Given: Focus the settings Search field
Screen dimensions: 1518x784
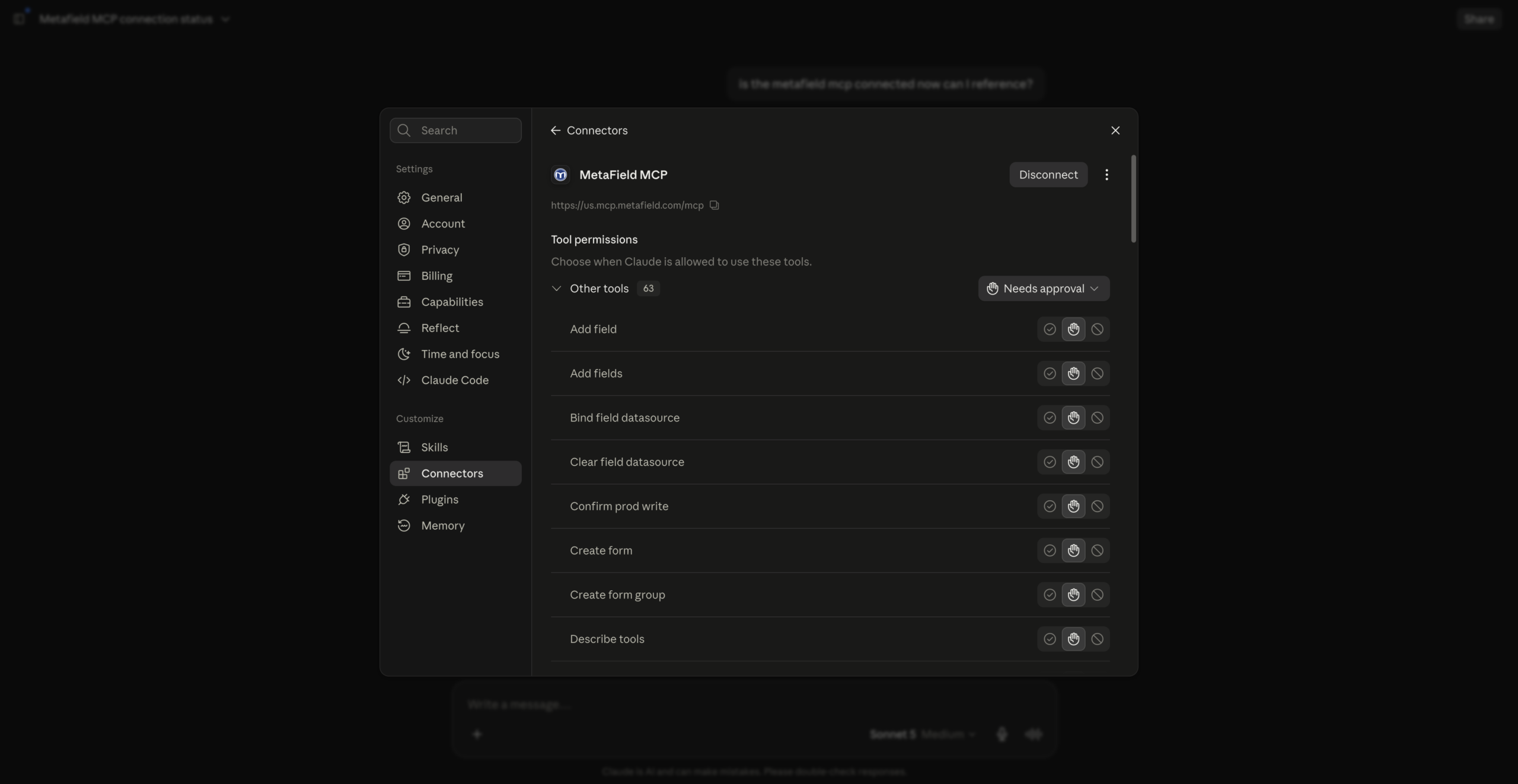Looking at the screenshot, I should 455,130.
